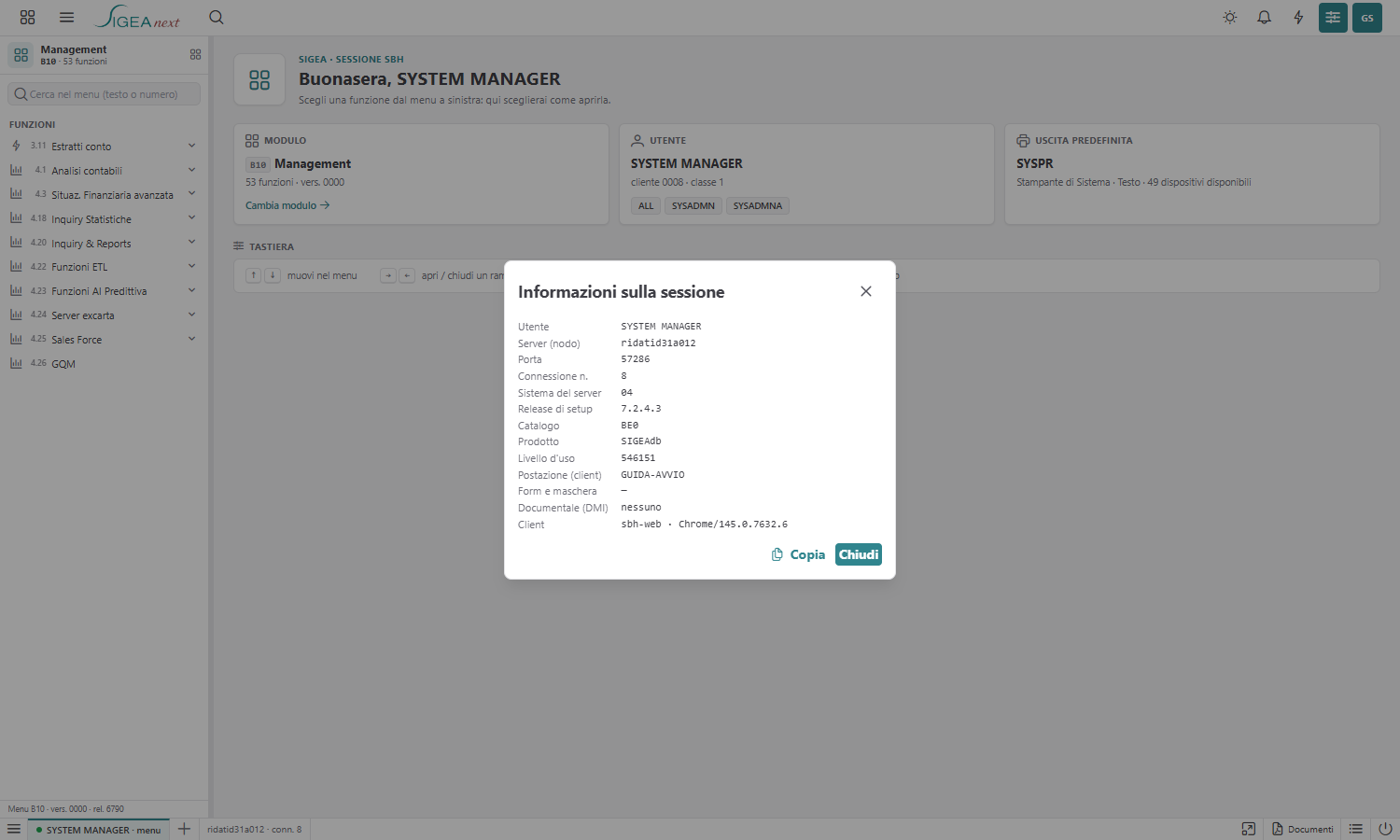Click the lightning bolt quick actions icon
This screenshot has width=1400, height=840.
pyautogui.click(x=1298, y=18)
